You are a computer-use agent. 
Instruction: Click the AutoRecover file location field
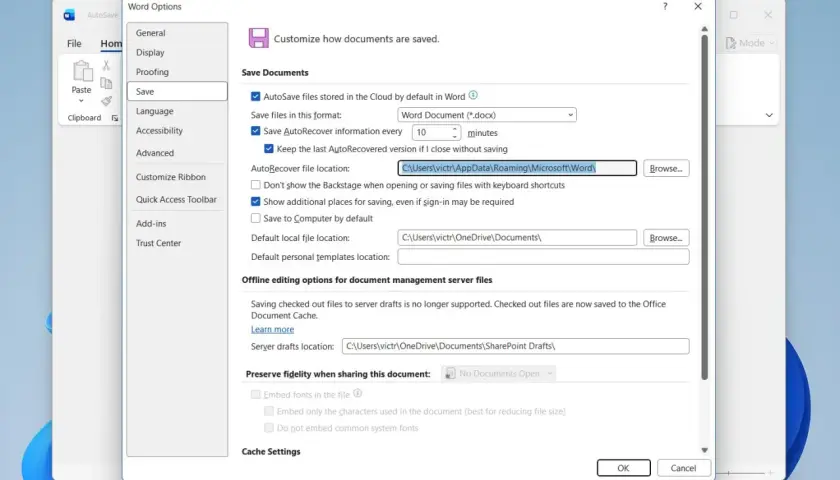(x=517, y=168)
